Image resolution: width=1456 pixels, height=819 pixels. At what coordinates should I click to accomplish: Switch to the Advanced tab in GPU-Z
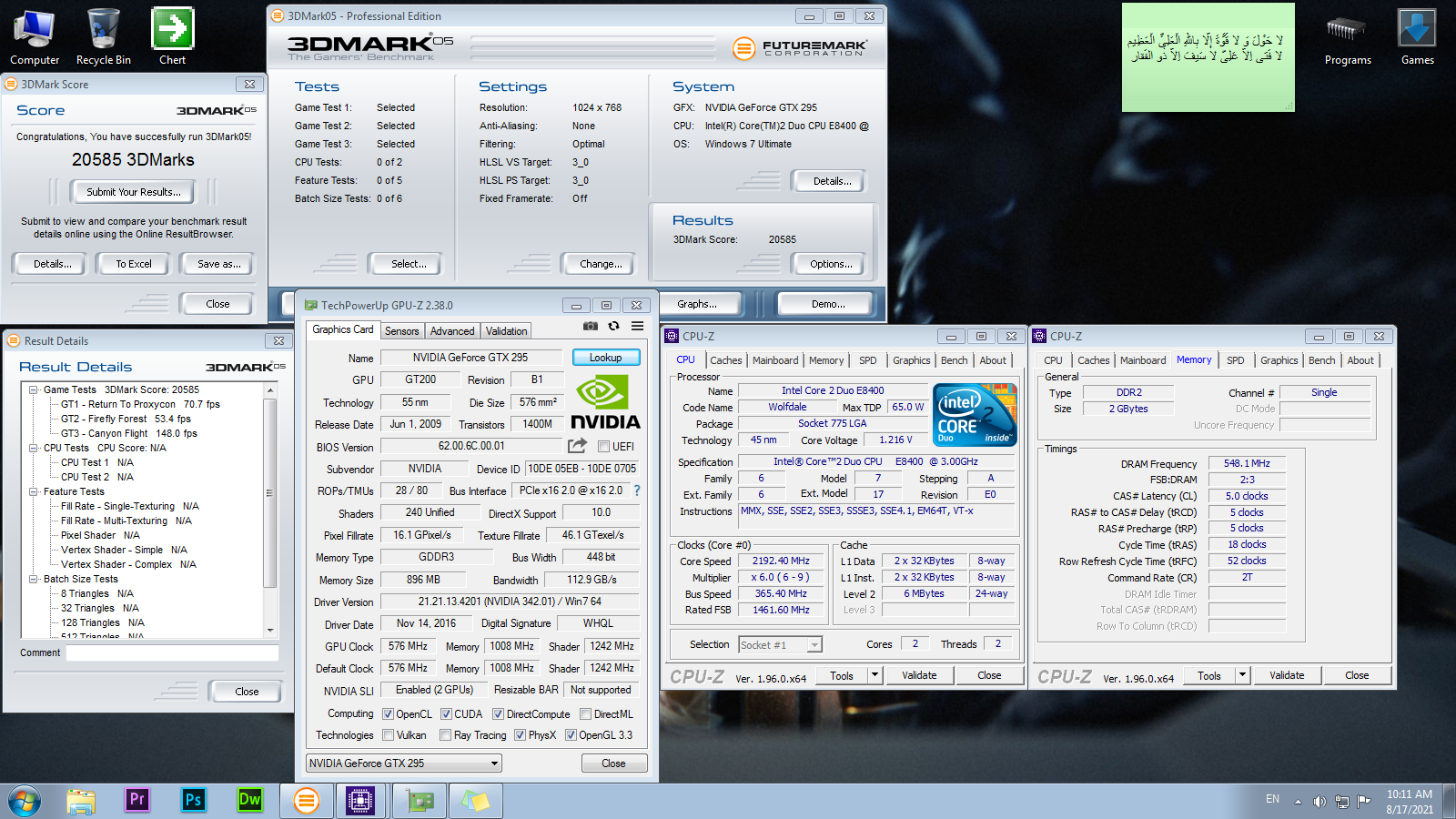452,331
